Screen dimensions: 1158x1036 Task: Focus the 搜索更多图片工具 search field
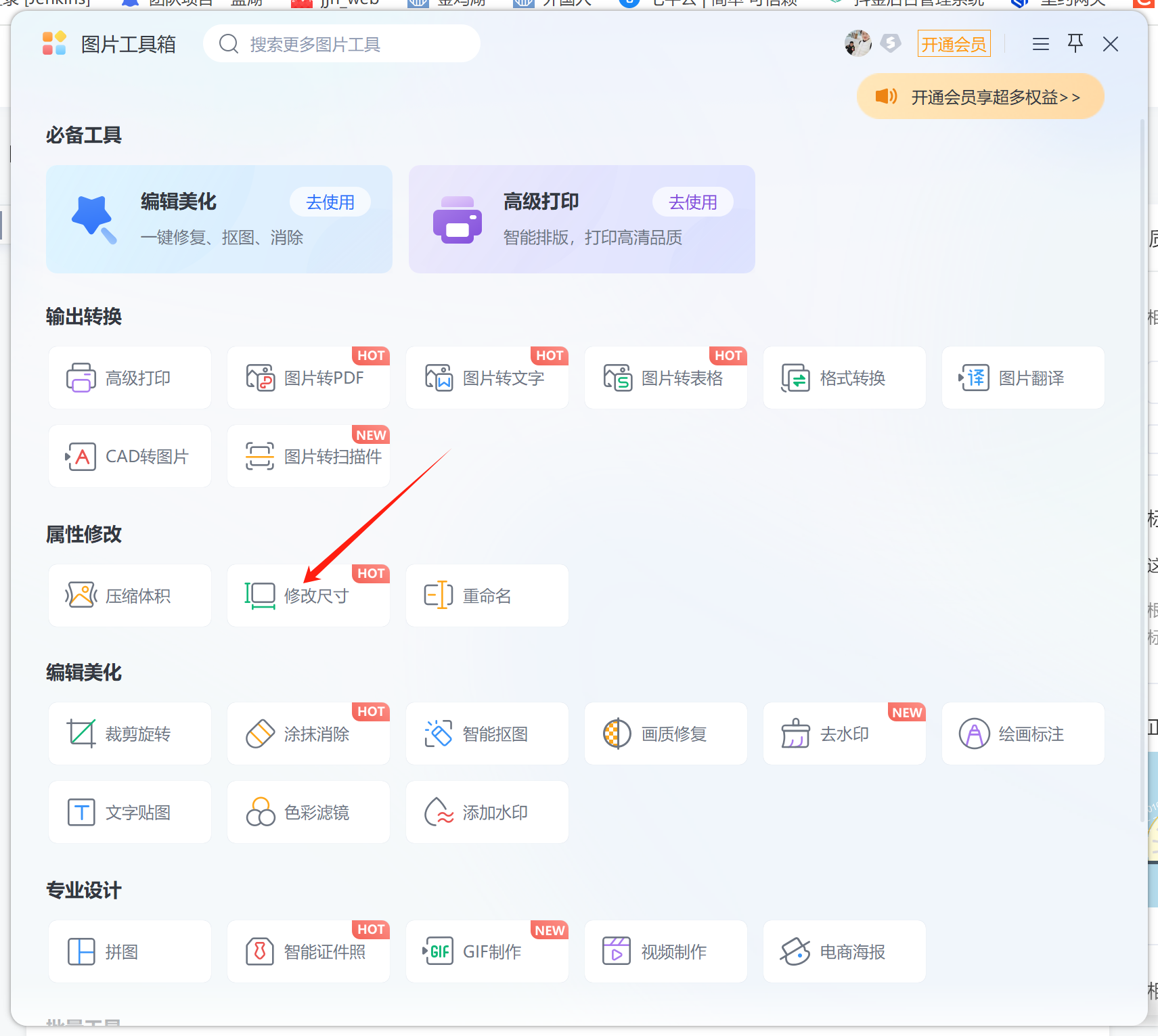click(x=342, y=44)
